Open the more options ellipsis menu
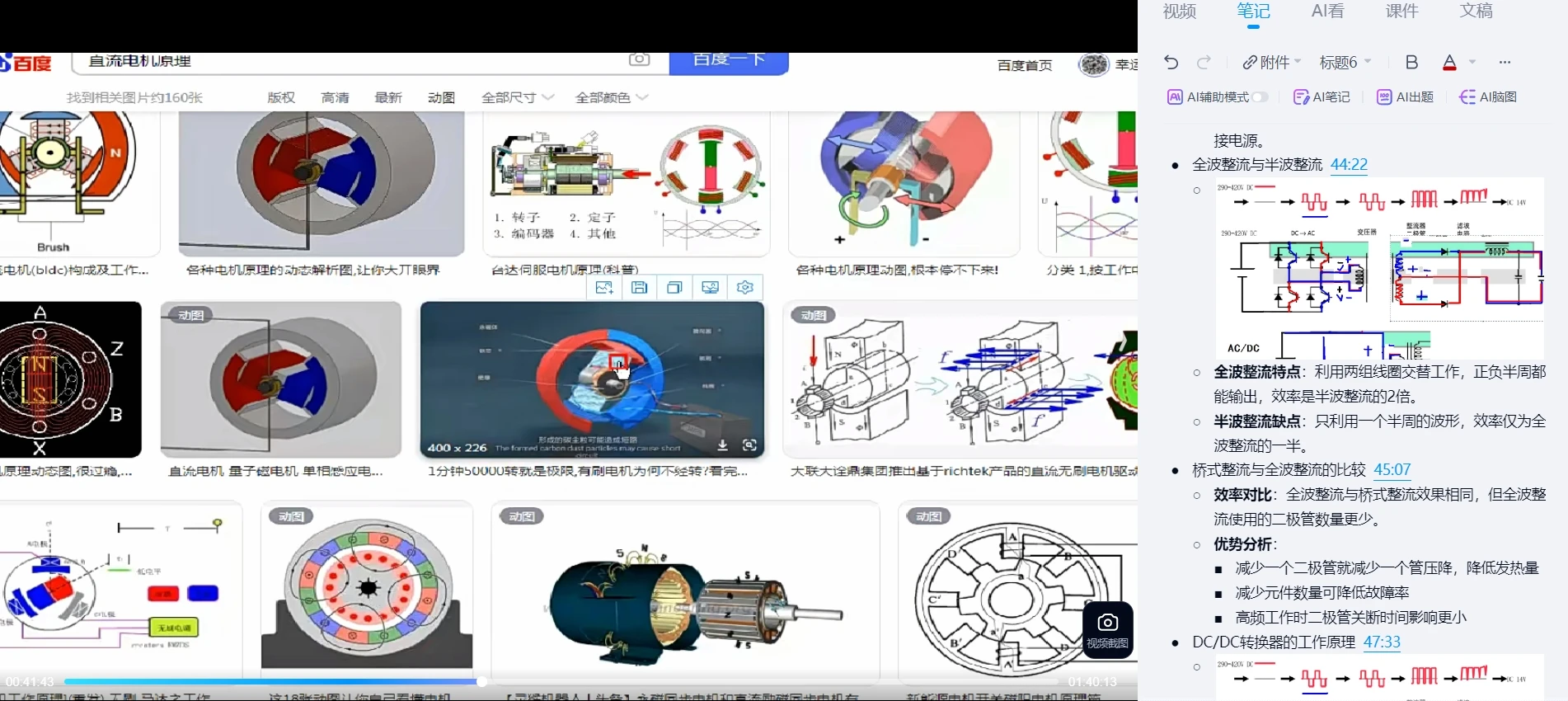Viewport: 1568px width, 701px height. point(1505,63)
